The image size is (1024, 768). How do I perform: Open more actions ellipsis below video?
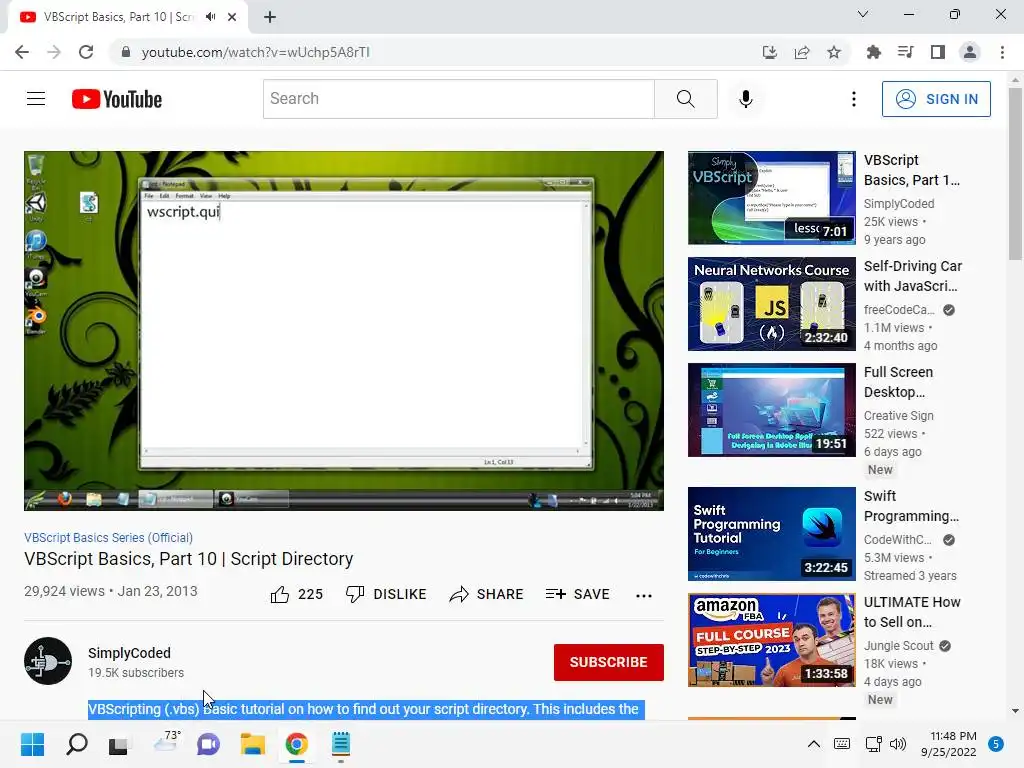pyautogui.click(x=644, y=595)
